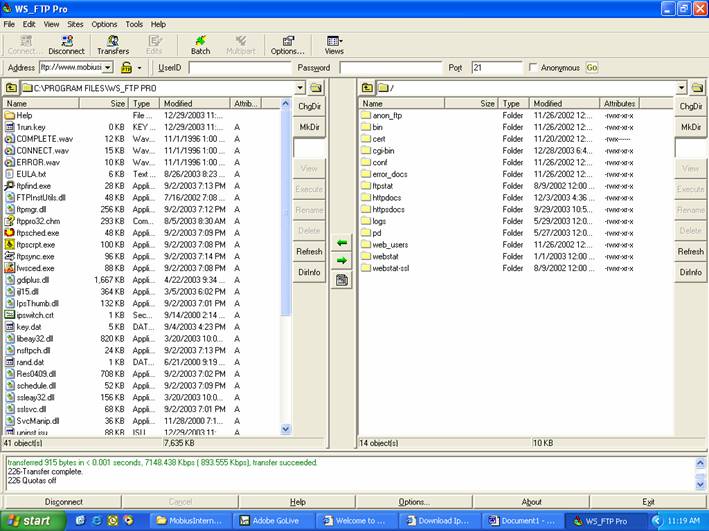Go up one folder in remote pane

[367, 88]
